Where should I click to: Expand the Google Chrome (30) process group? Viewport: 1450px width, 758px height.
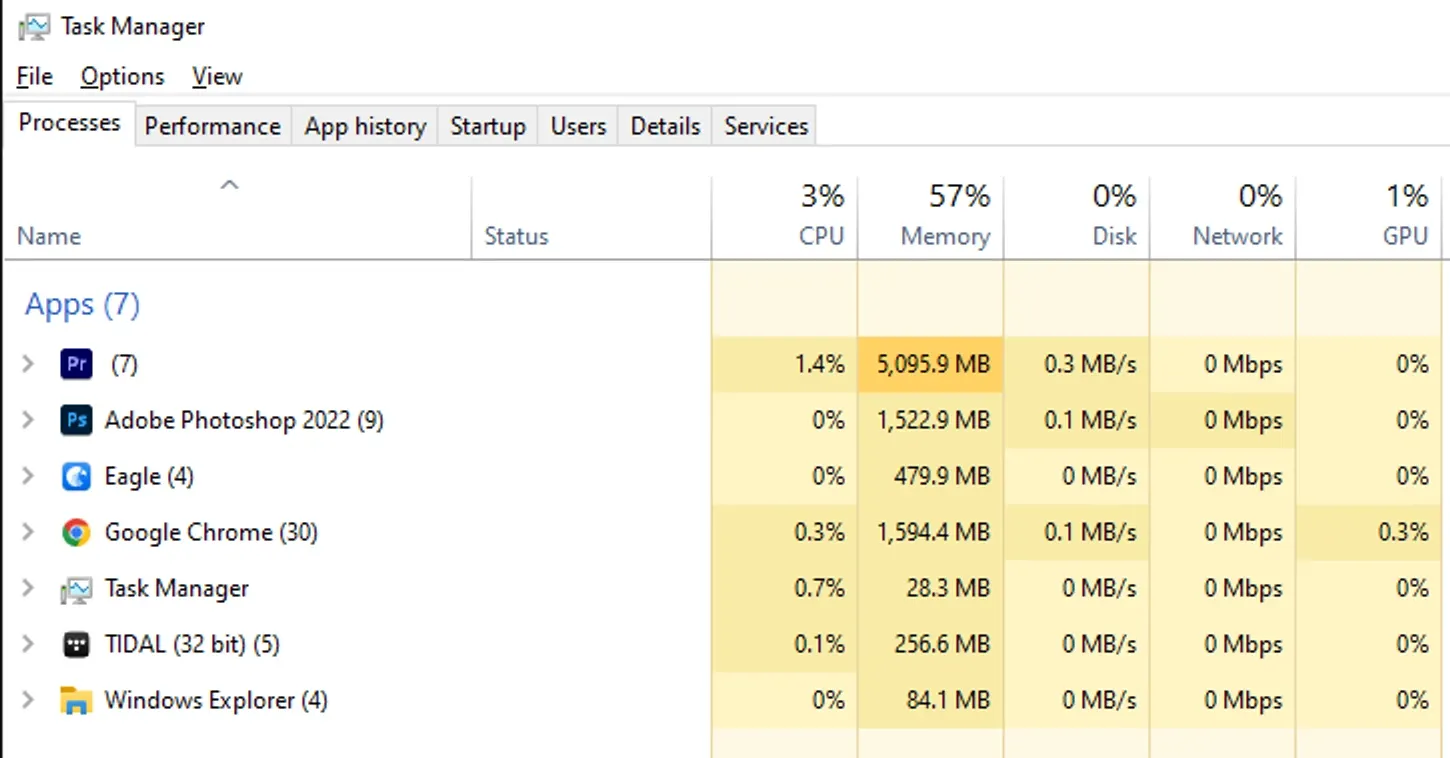pyautogui.click(x=28, y=532)
